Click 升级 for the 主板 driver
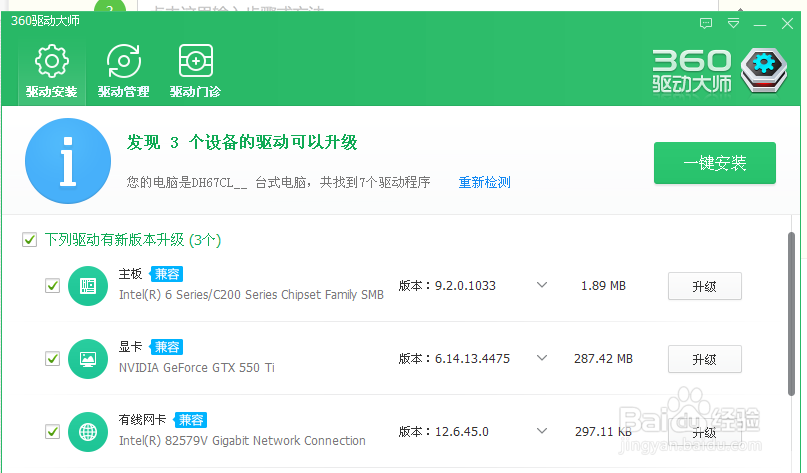The image size is (807, 473). click(x=704, y=286)
